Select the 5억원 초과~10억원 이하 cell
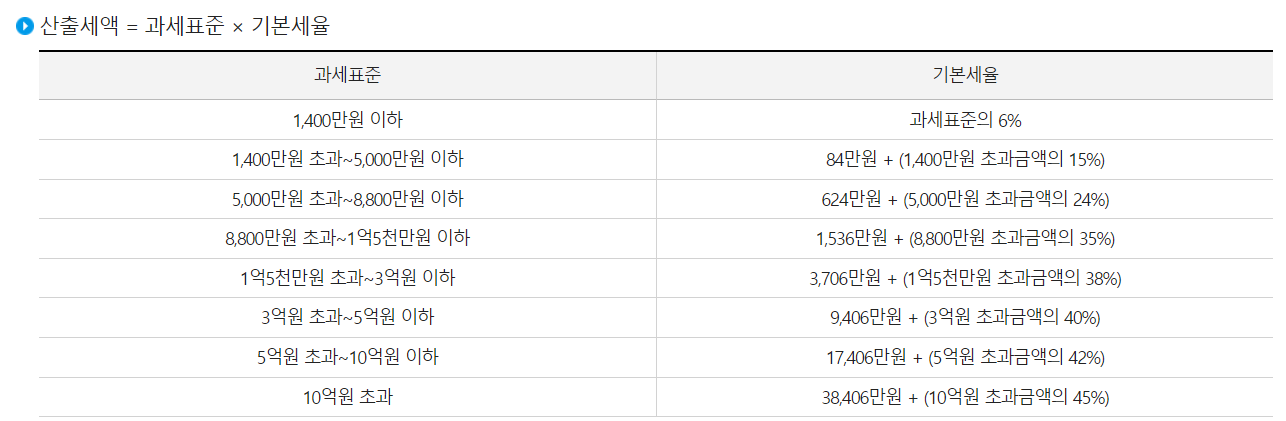 (347, 357)
